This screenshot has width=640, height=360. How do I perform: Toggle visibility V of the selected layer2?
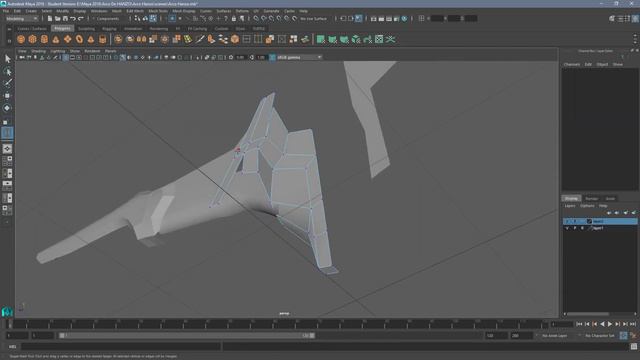coord(567,221)
